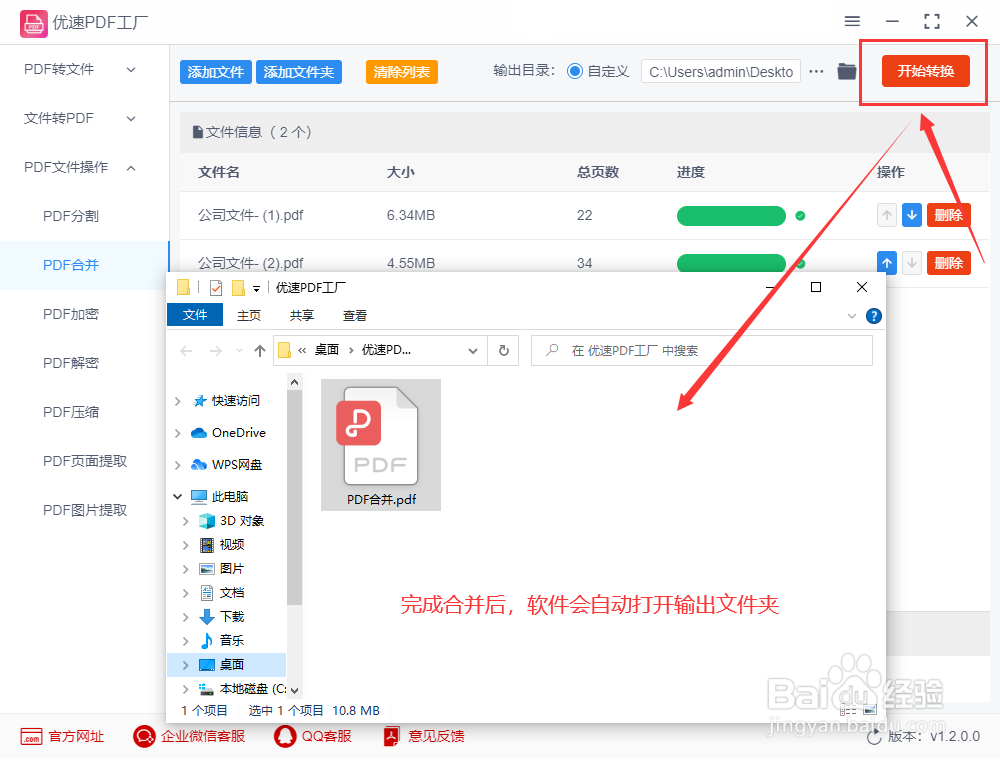Open the recent locations dropdown arrow
This screenshot has width=1000, height=760.
click(239, 351)
